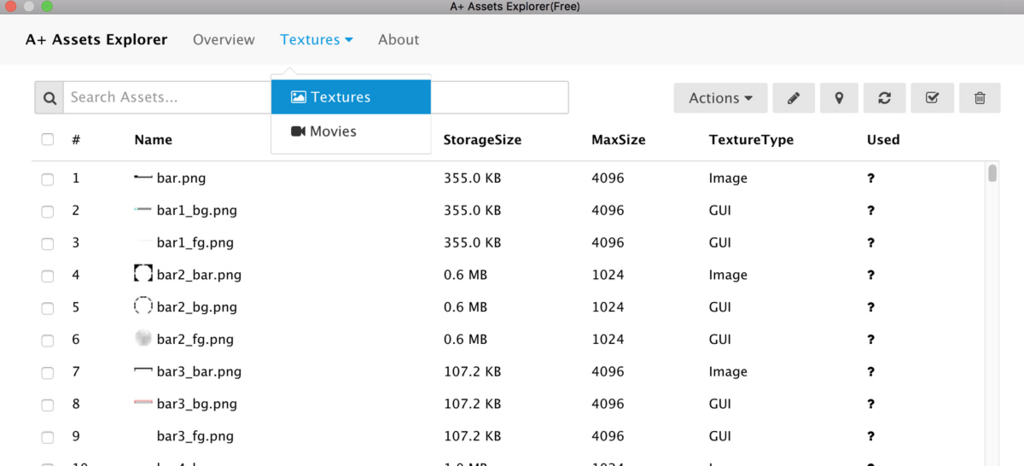Click the bar3_bg.png file name
The image size is (1024, 466).
coord(197,404)
